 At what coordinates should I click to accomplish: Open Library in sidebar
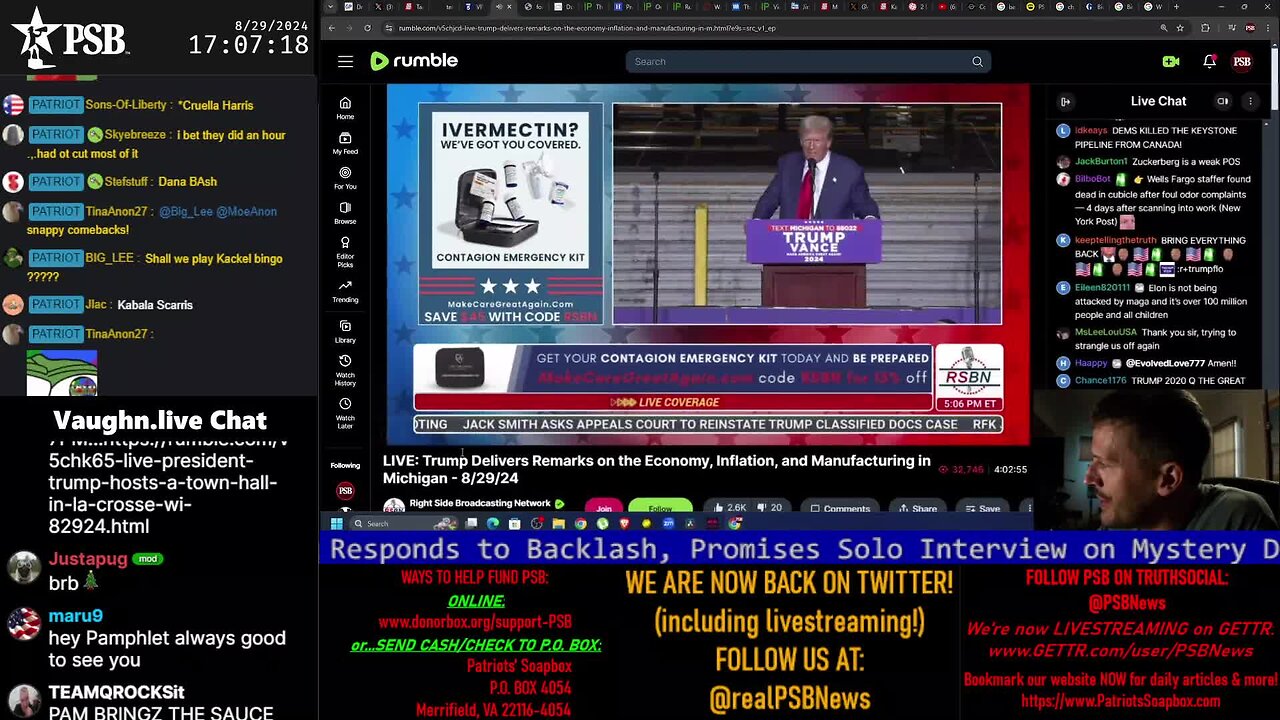[x=345, y=332]
